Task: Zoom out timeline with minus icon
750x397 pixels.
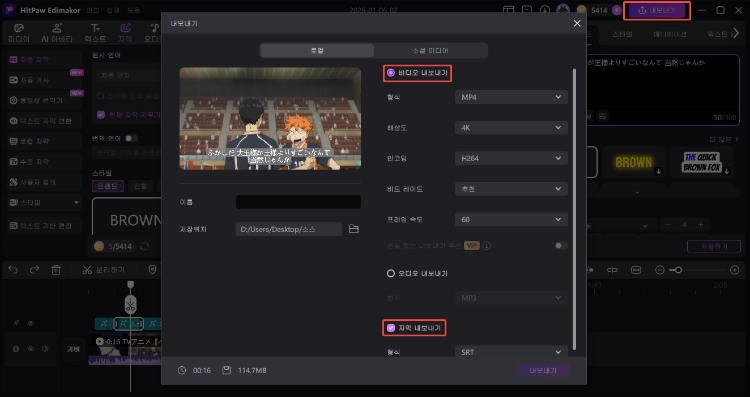Action: pos(660,270)
